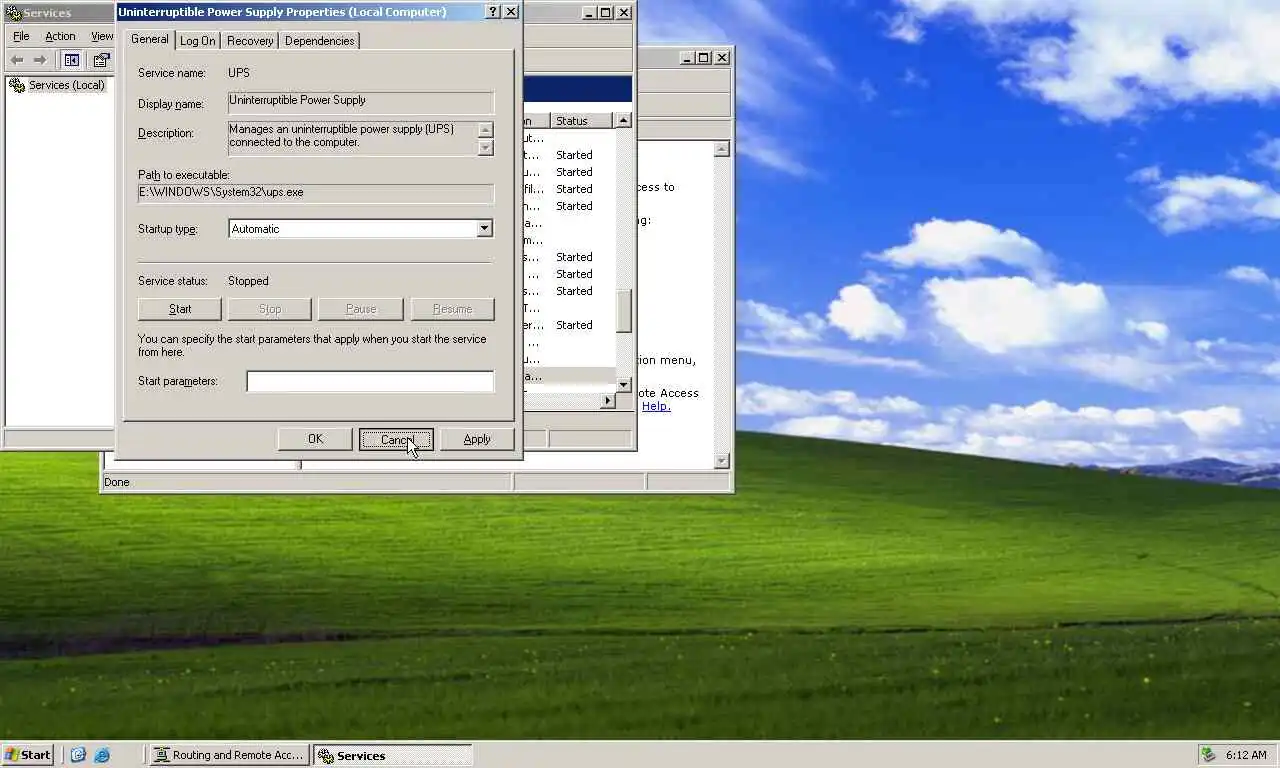This screenshot has height=768, width=1280.
Task: Open the Startup type dropdown
Action: pyautogui.click(x=484, y=229)
